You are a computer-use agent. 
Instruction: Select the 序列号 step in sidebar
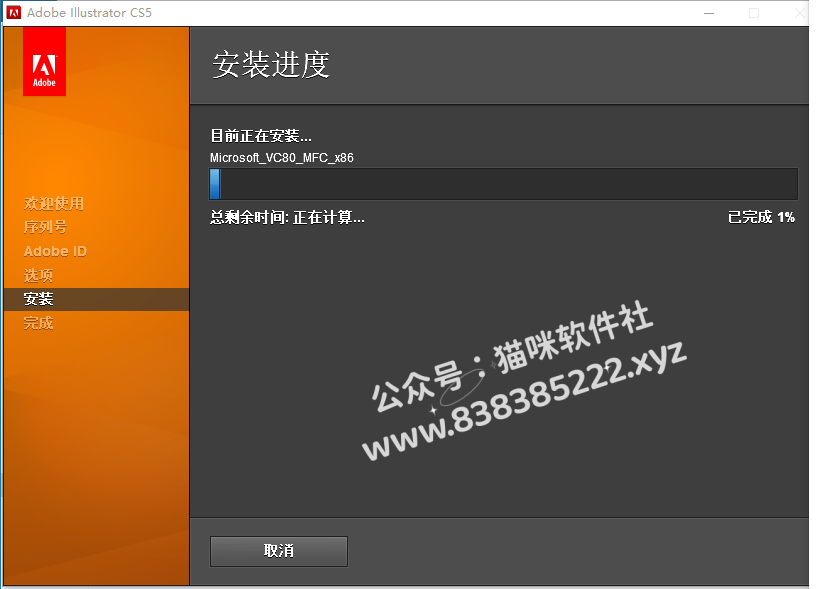[45, 227]
